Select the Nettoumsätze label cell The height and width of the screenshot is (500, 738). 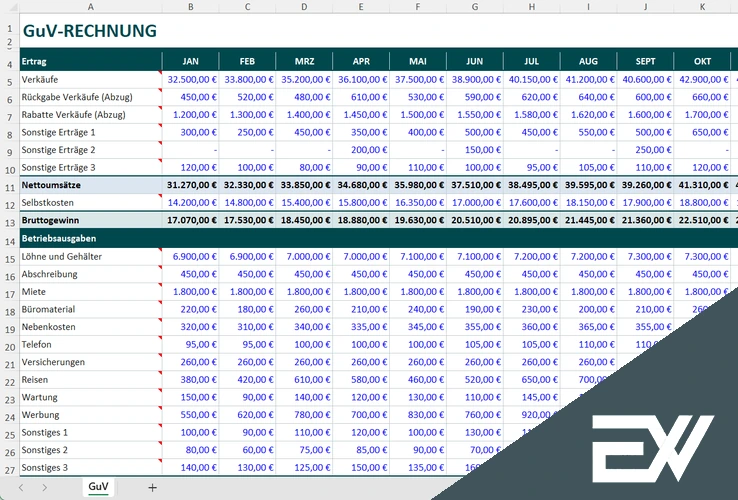(x=91, y=185)
